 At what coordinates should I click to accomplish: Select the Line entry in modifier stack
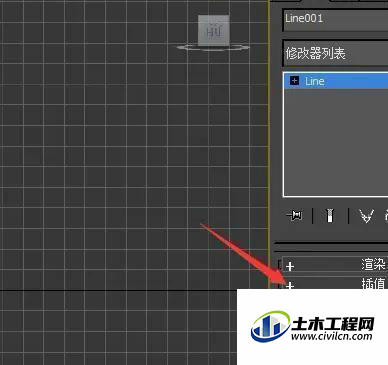coord(336,81)
